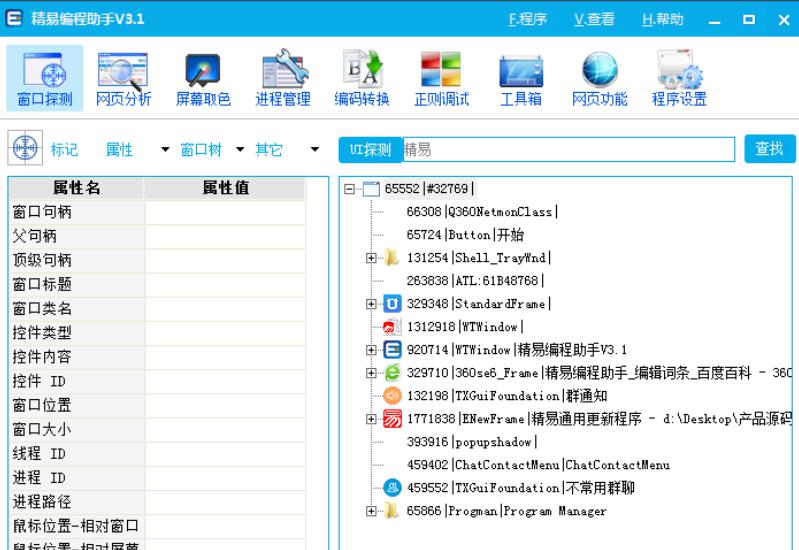Click the 父句柄 property row
799x550 pixels.
tap(157, 236)
